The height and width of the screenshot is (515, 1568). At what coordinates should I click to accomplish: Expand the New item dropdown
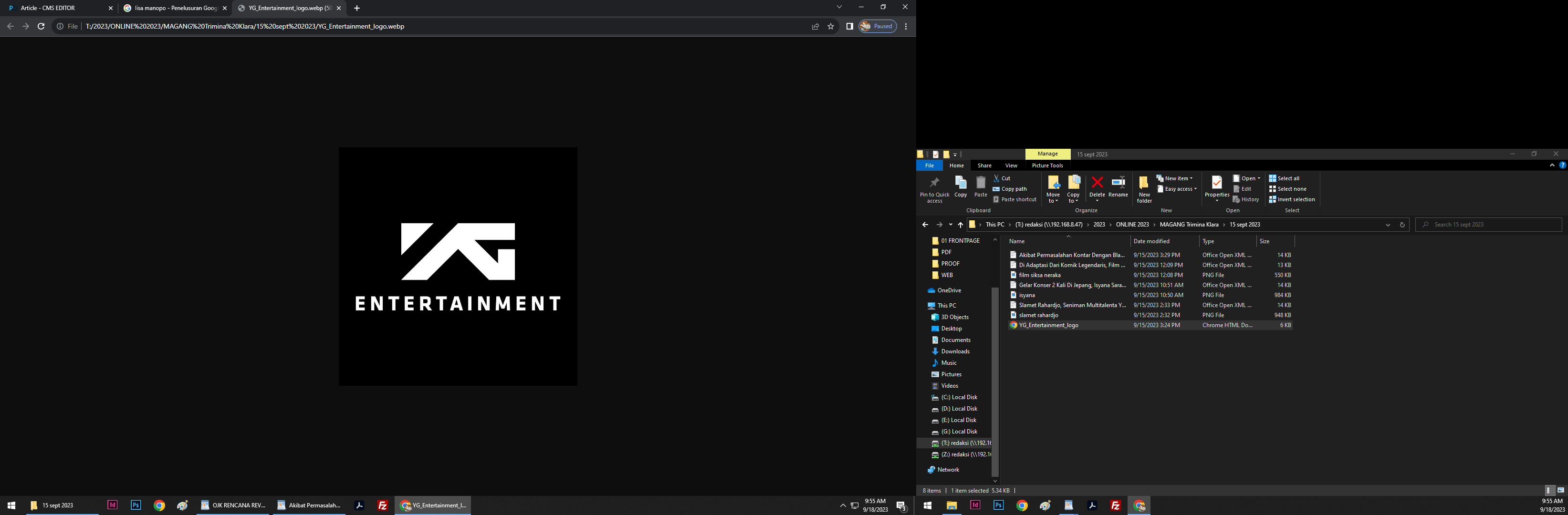(x=1175, y=178)
